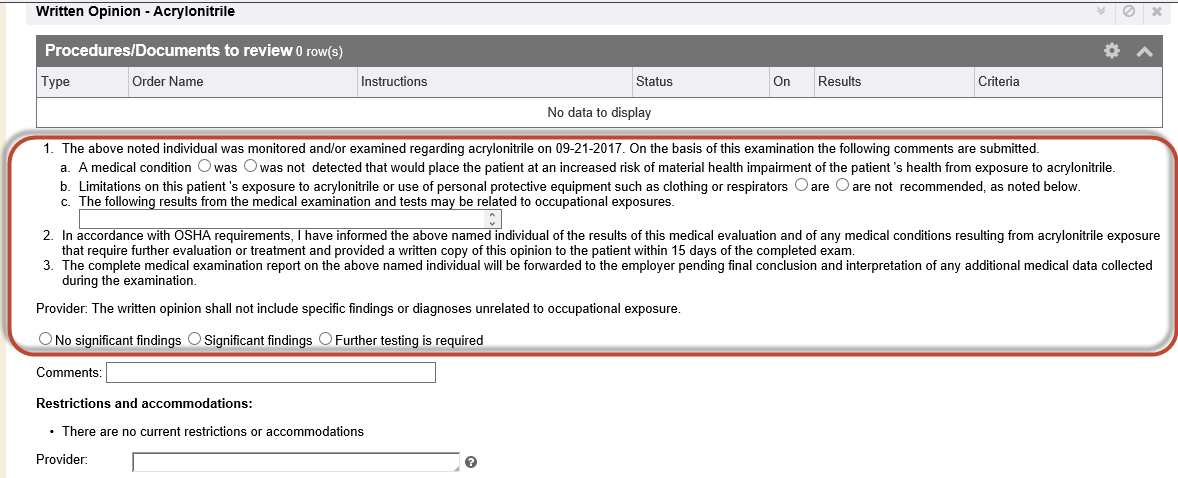Click the cancel circle-slash icon in header
Image resolution: width=1178 pixels, height=478 pixels.
1129,11
